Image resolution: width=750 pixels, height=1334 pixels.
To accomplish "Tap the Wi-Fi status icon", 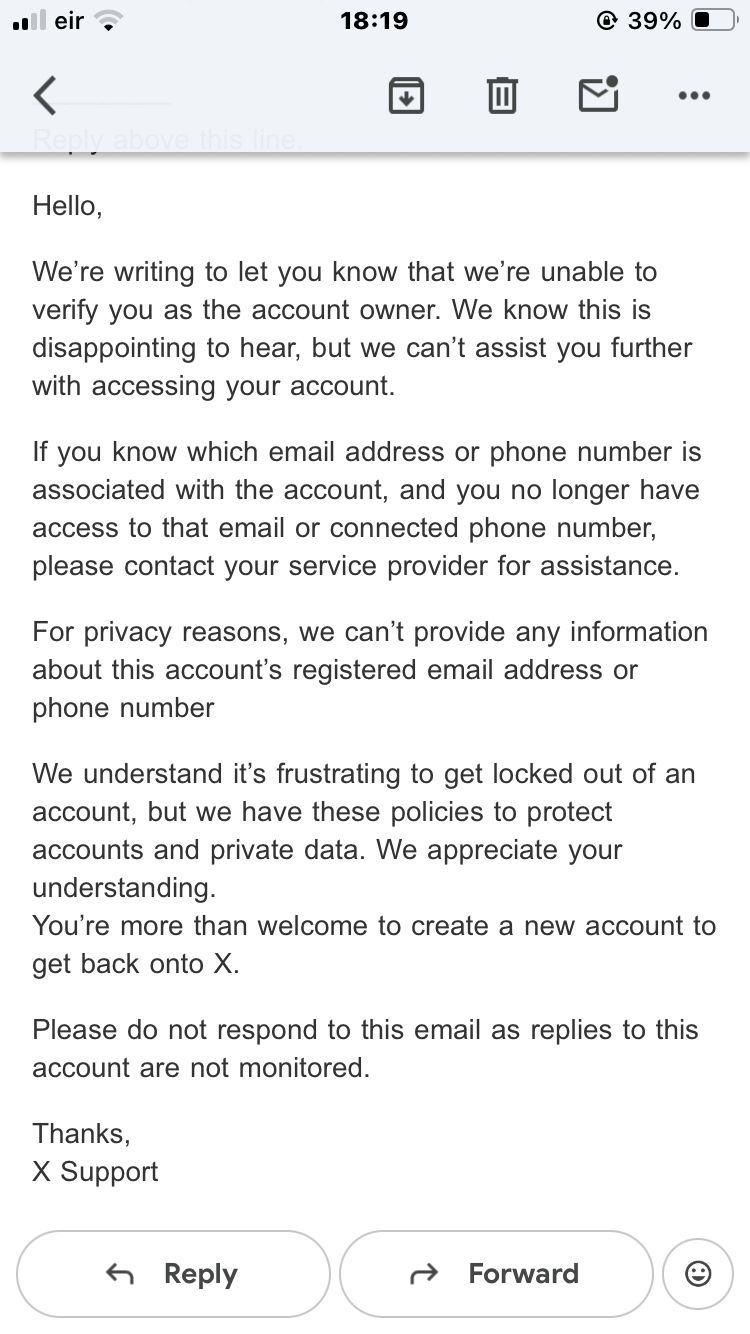I will pos(106,21).
